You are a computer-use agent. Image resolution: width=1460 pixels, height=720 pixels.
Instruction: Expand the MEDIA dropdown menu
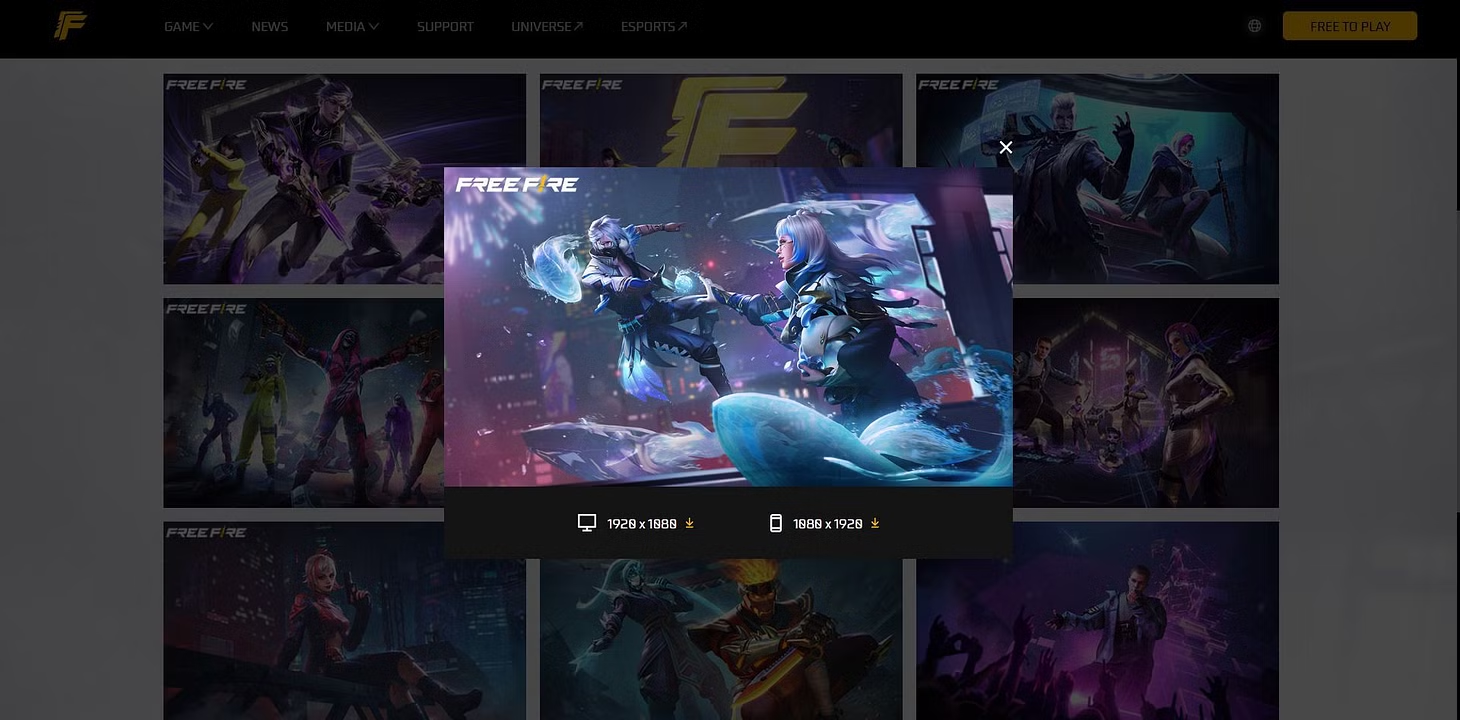click(x=352, y=26)
